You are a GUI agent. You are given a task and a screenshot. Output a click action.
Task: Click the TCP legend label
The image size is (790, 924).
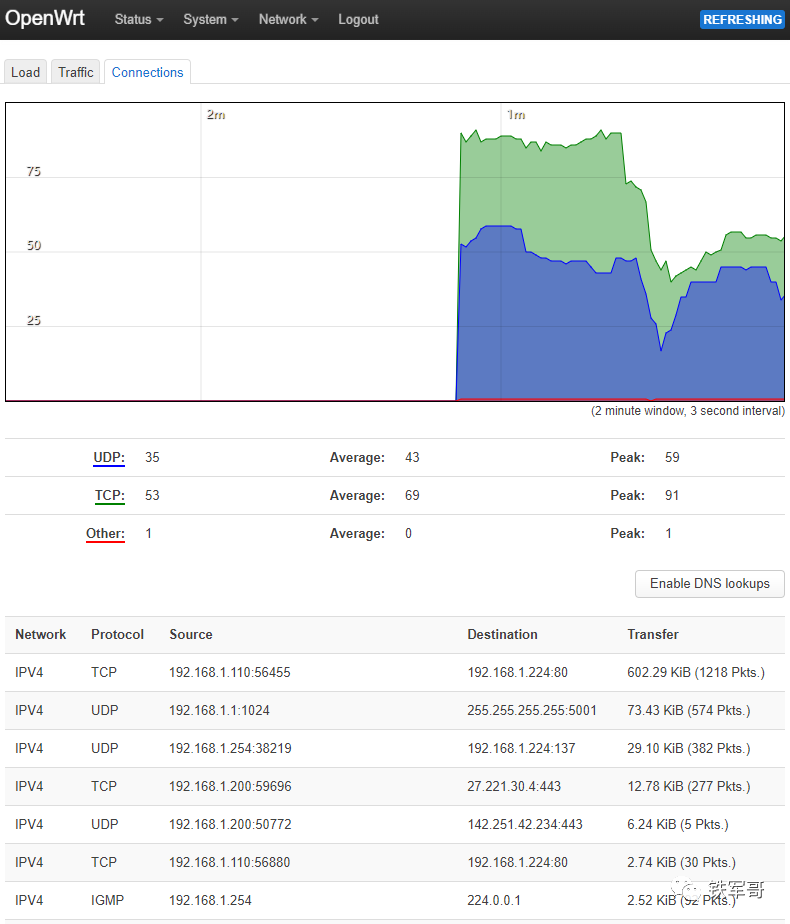(110, 496)
